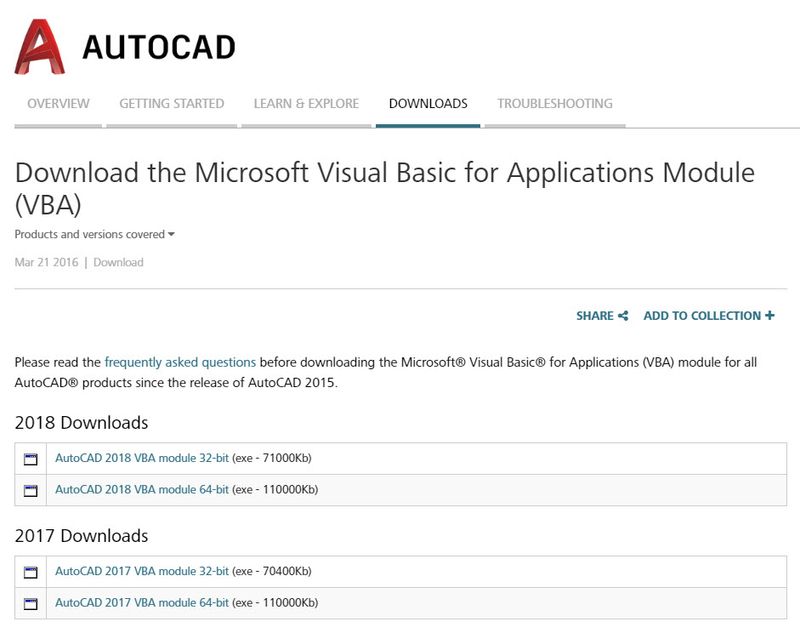Image resolution: width=800 pixels, height=633 pixels.
Task: Click the plus icon beside Add to Collection
Action: point(769,316)
